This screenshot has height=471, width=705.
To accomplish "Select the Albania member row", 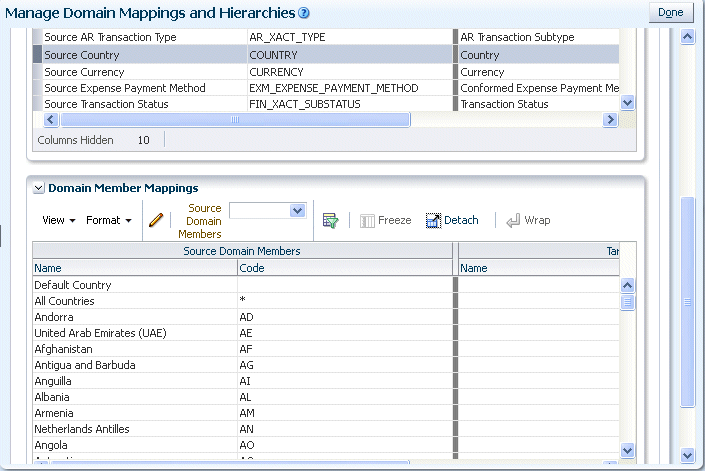I will (326, 397).
